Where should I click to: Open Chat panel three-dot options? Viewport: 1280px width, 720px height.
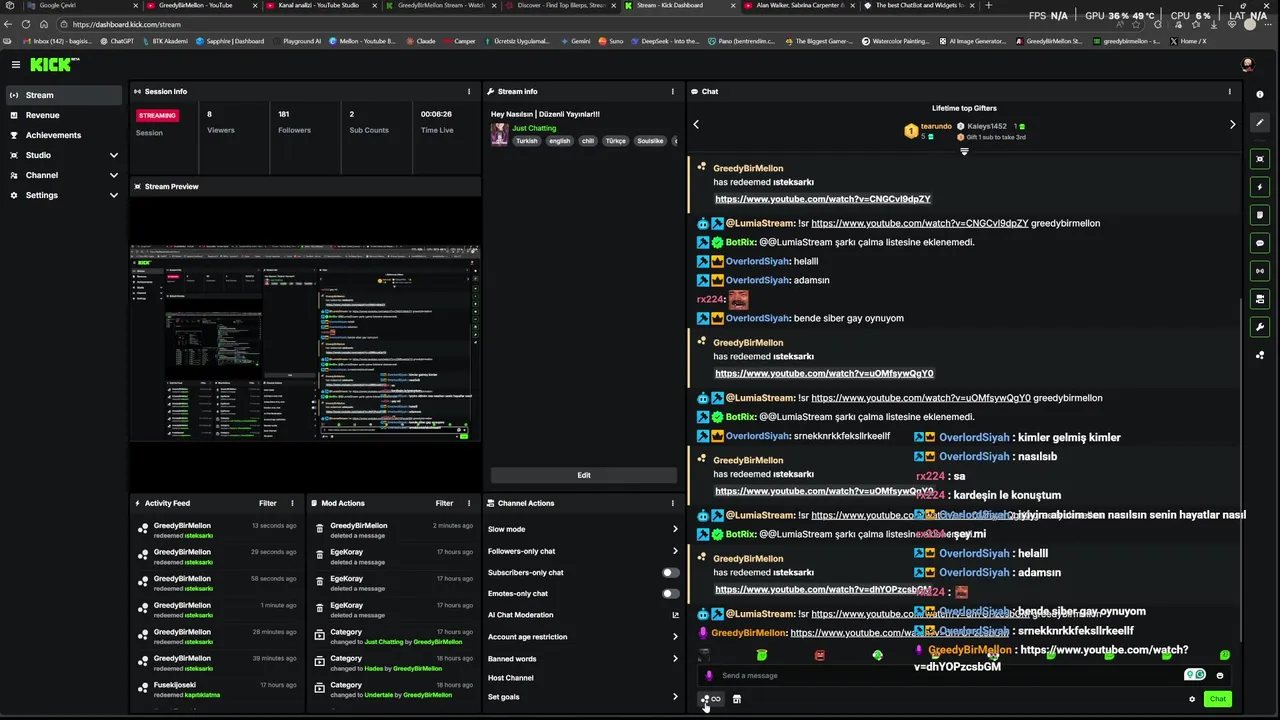point(1230,91)
